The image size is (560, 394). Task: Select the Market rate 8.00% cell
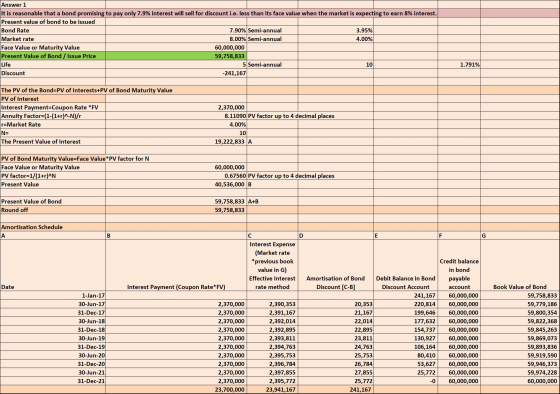click(x=176, y=39)
